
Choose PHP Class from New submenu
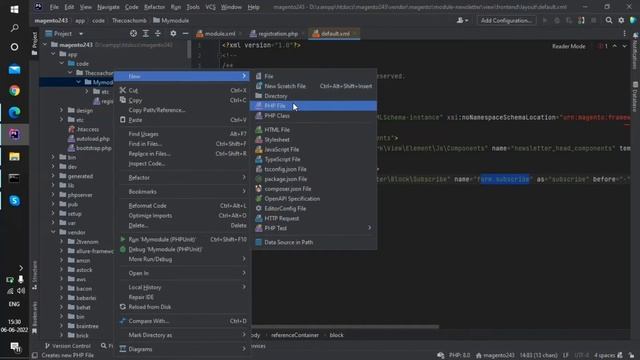(x=313, y=116)
